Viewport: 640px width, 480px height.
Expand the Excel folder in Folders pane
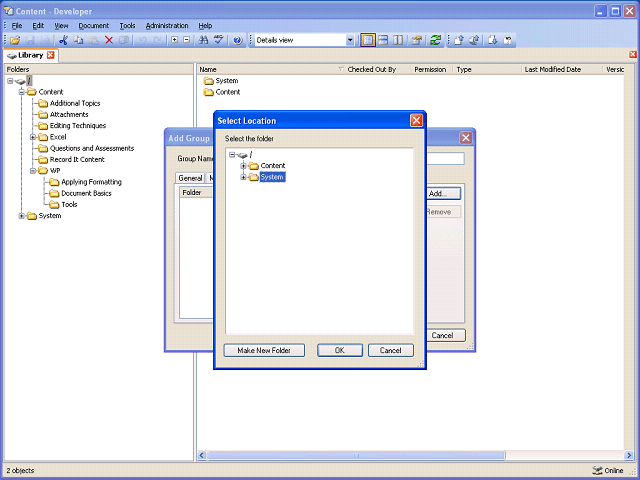tap(33, 137)
